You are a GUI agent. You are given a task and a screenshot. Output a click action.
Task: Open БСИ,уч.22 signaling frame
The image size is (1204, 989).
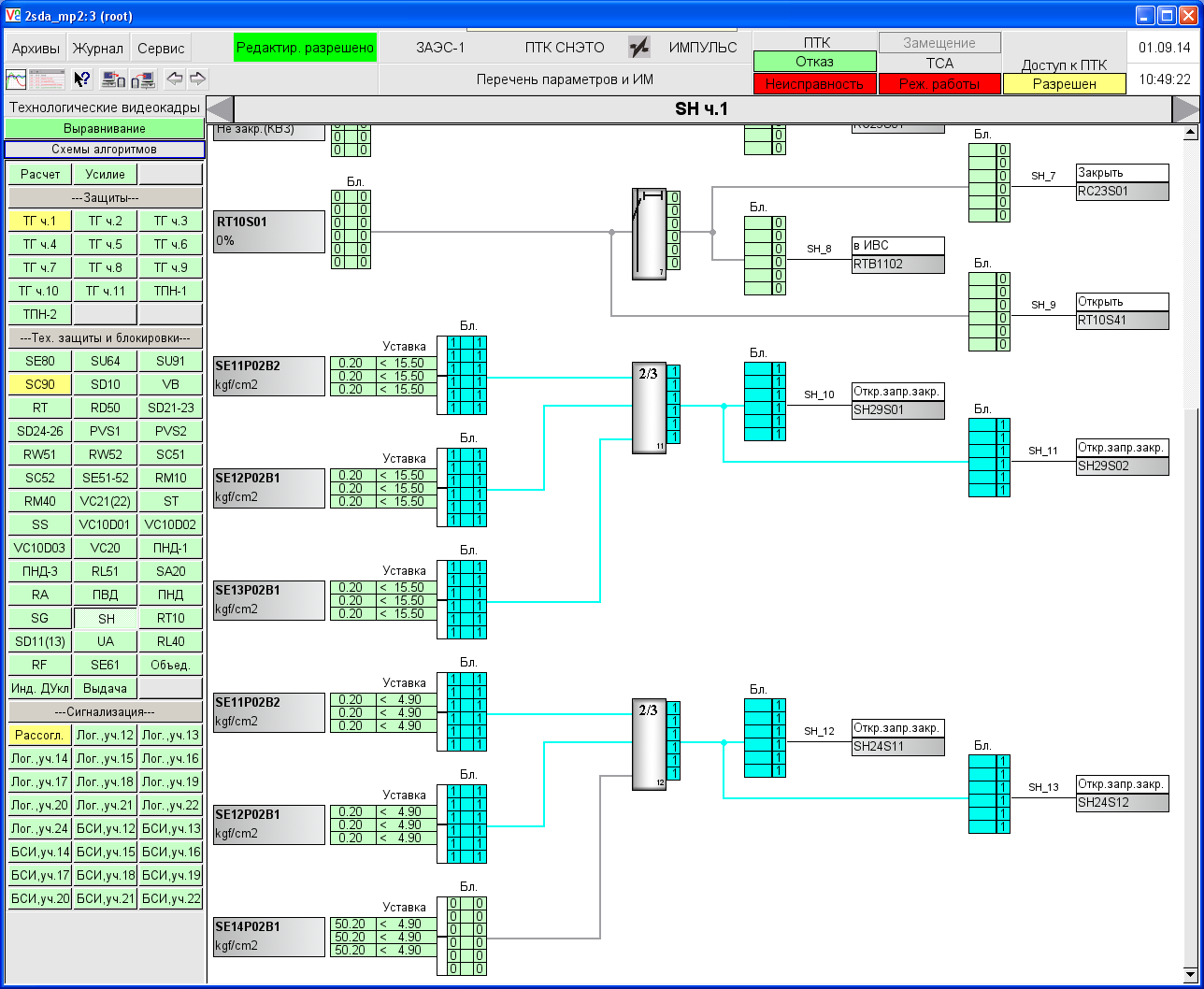click(171, 898)
